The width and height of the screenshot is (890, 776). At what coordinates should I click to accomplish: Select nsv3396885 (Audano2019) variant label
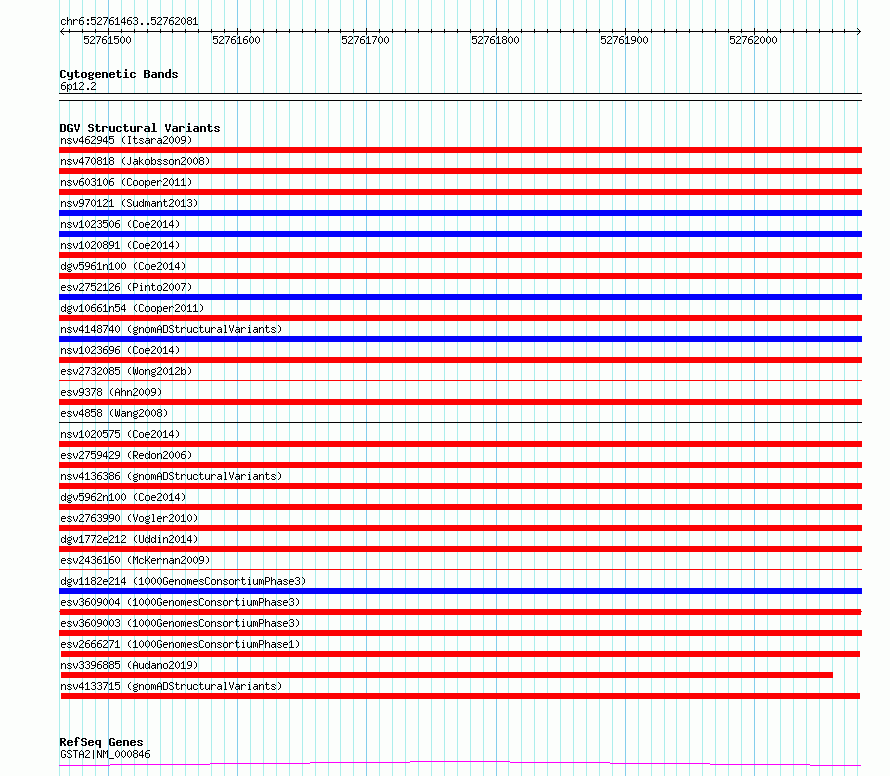[x=129, y=665]
